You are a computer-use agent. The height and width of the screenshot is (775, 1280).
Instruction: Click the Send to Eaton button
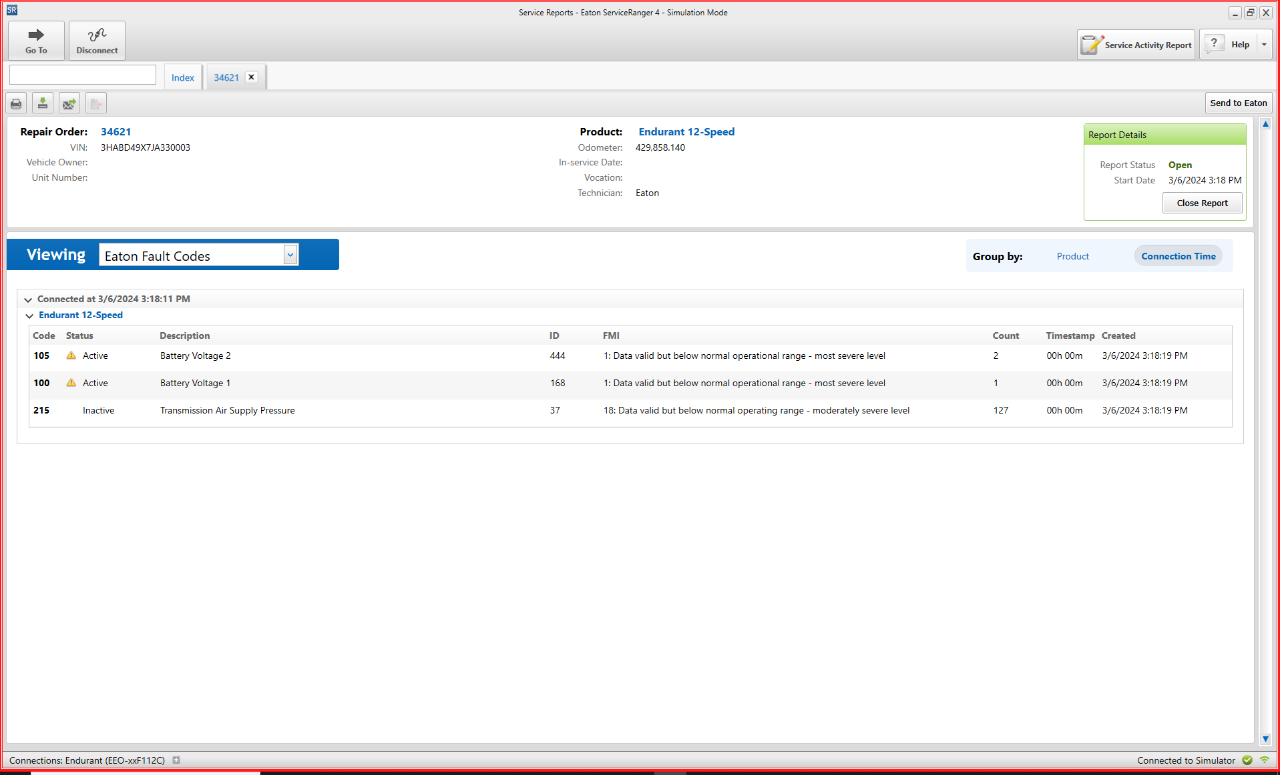pos(1238,103)
